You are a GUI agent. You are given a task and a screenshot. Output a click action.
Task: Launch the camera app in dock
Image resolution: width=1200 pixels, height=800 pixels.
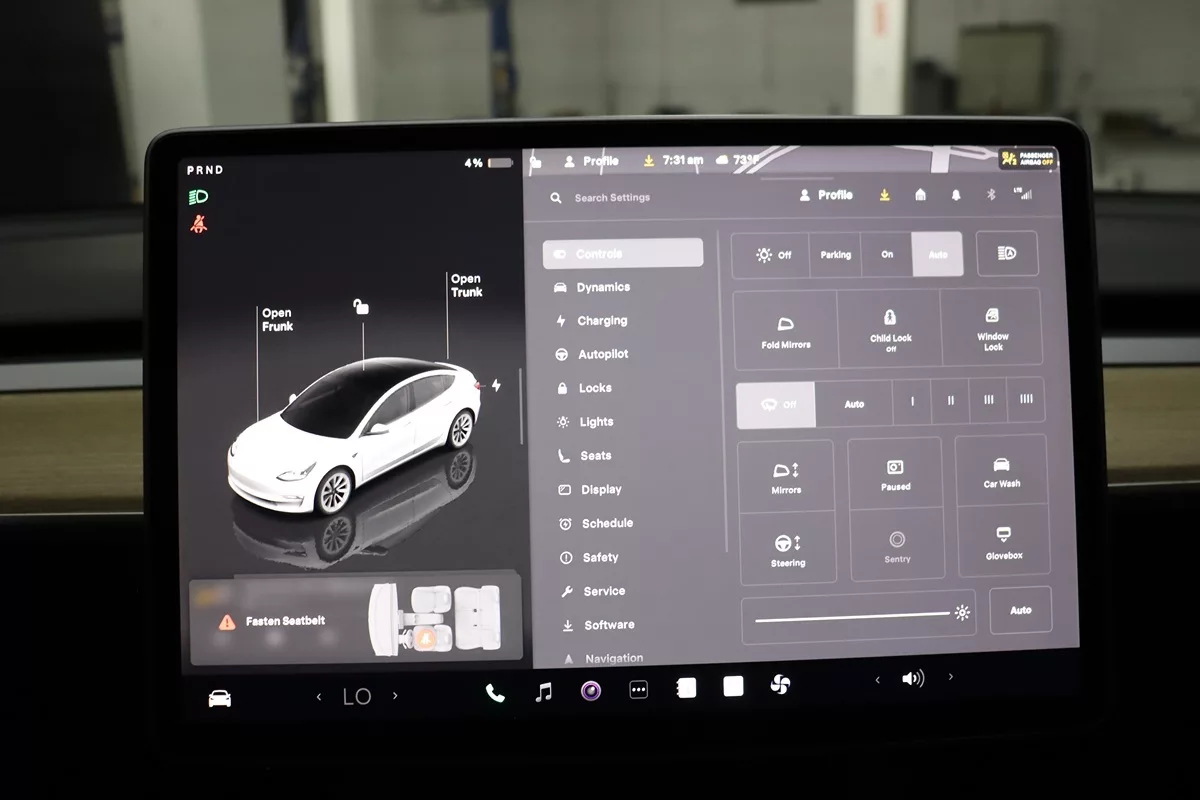click(x=591, y=690)
